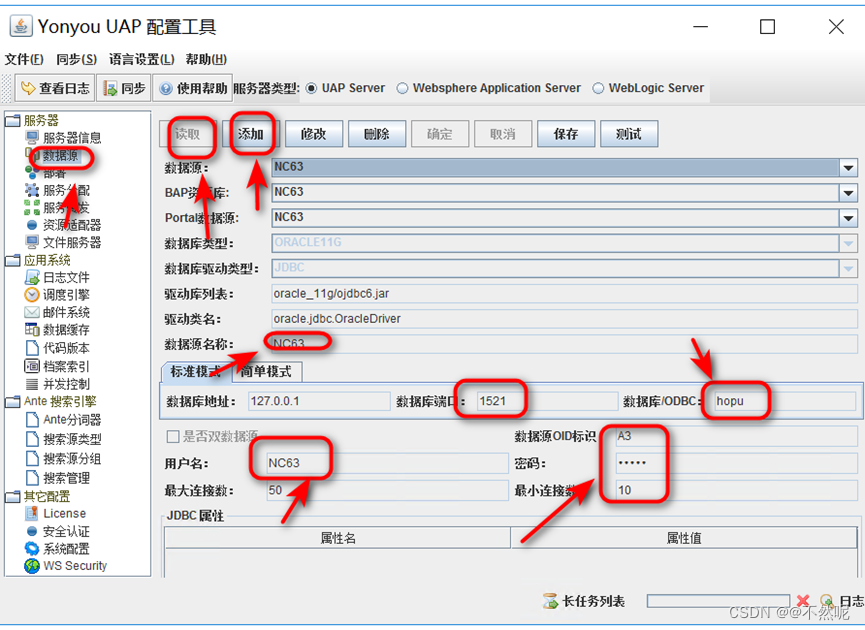
Task: Click the 修改 button
Action: pyautogui.click(x=313, y=134)
